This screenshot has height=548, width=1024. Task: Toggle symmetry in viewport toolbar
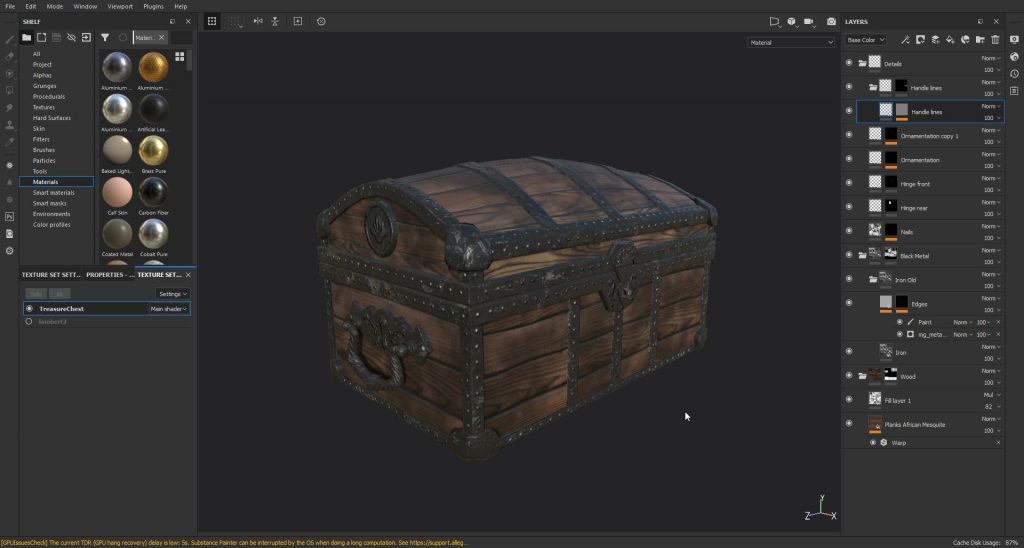point(258,22)
